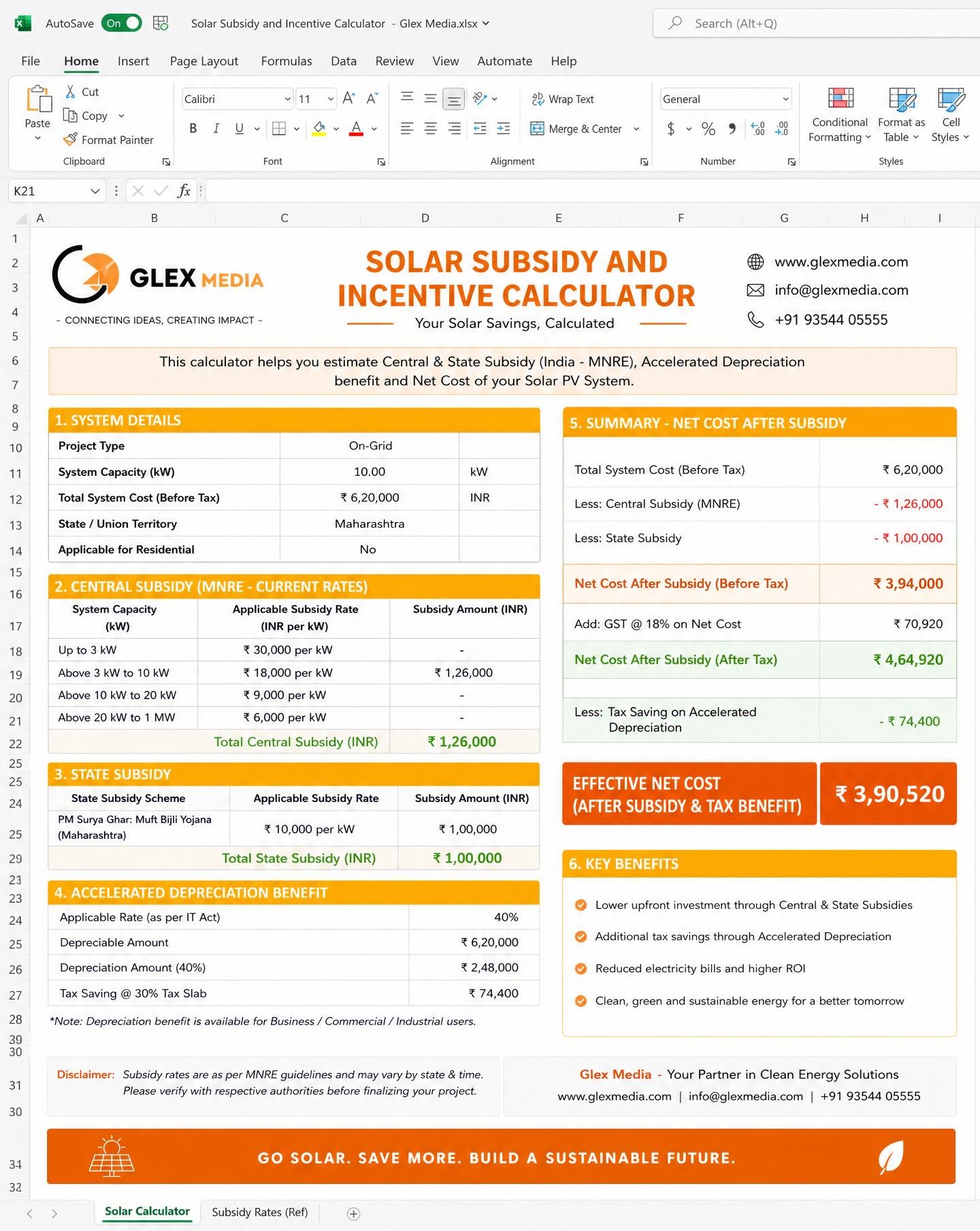Set Middle Align for cell text
This screenshot has width=980, height=1231.
430,99
